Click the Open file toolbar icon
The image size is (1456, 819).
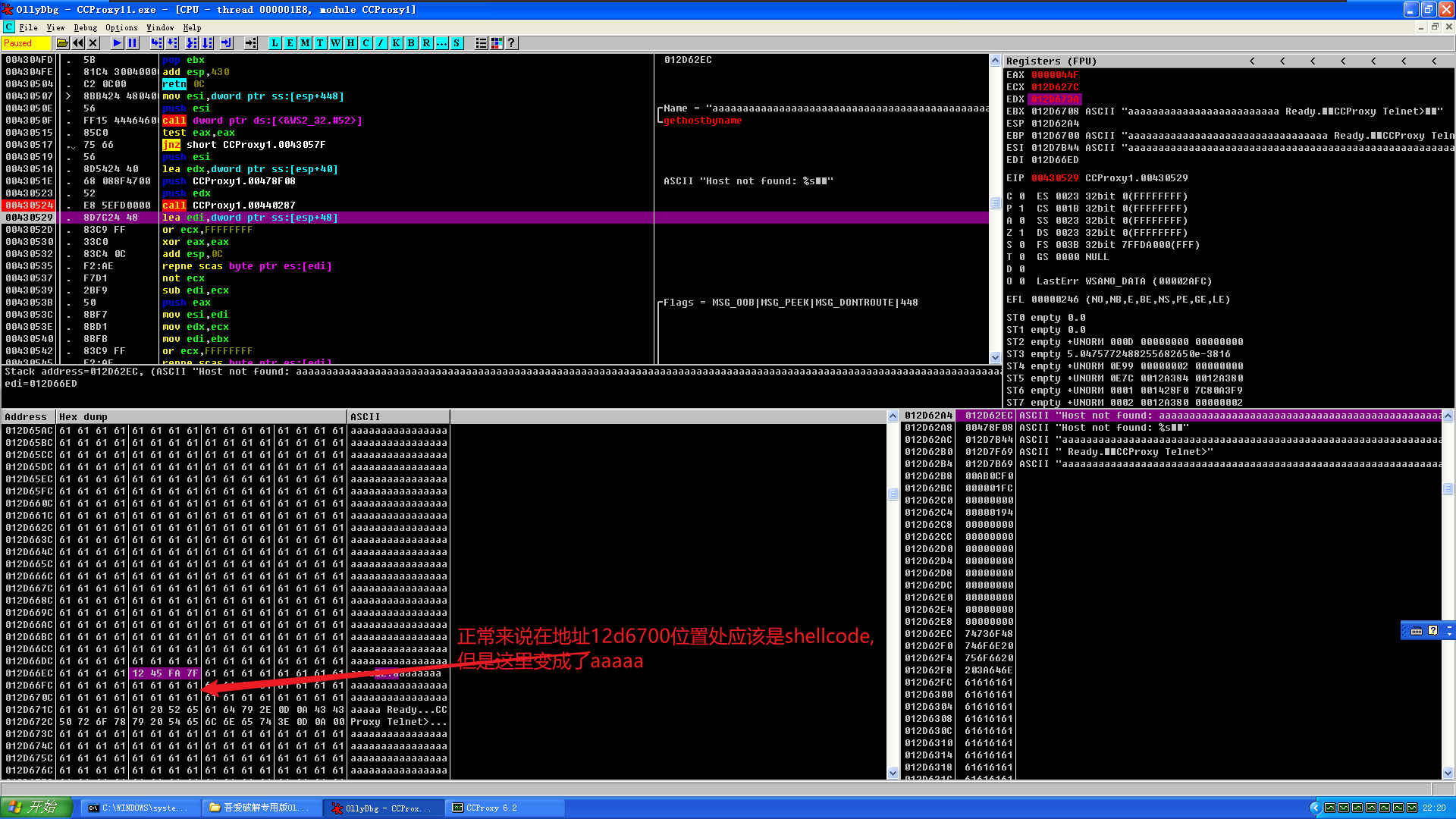tap(62, 43)
